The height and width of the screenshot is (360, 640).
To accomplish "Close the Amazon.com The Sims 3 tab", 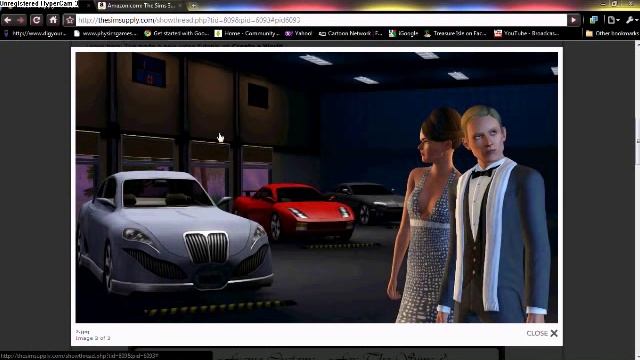I will tap(180, 6).
